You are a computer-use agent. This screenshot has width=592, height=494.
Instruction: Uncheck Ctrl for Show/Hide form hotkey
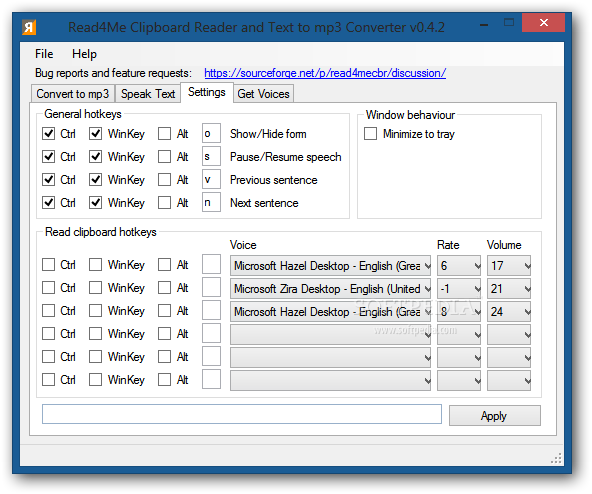click(x=48, y=133)
